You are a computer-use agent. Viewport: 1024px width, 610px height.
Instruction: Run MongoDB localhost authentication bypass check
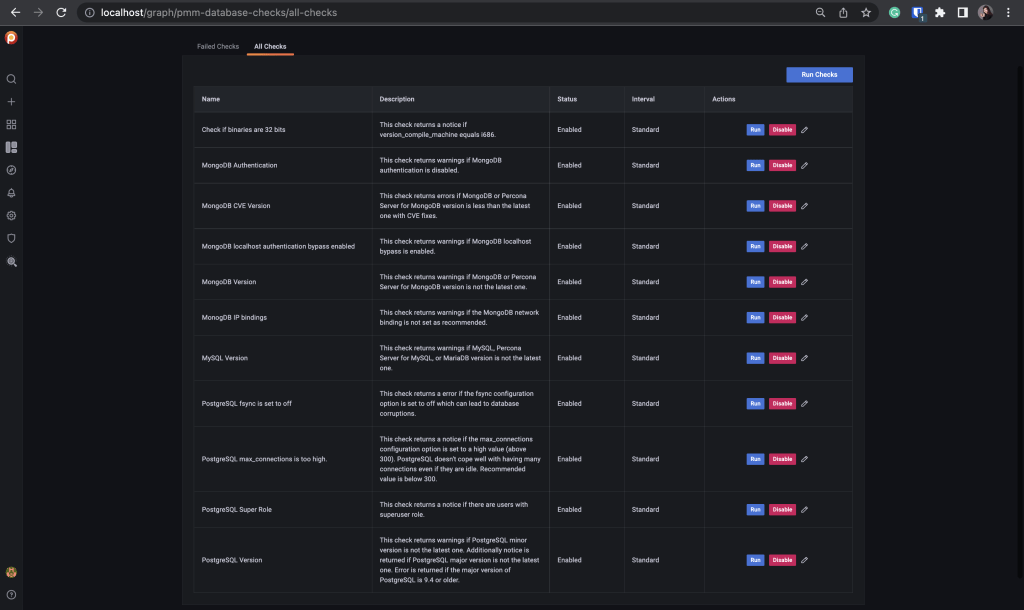[755, 246]
